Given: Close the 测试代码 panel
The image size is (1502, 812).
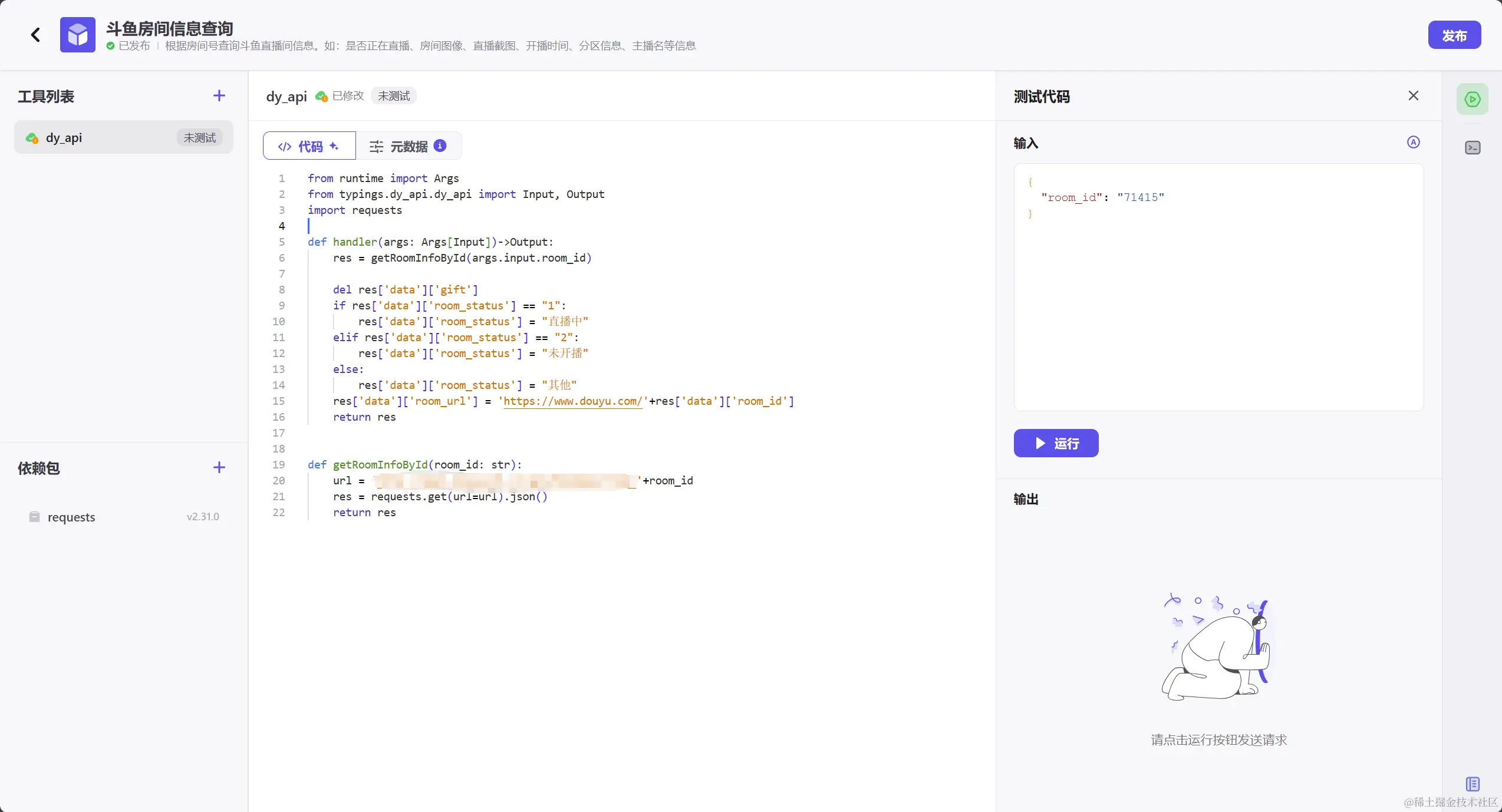Looking at the screenshot, I should (1413, 95).
